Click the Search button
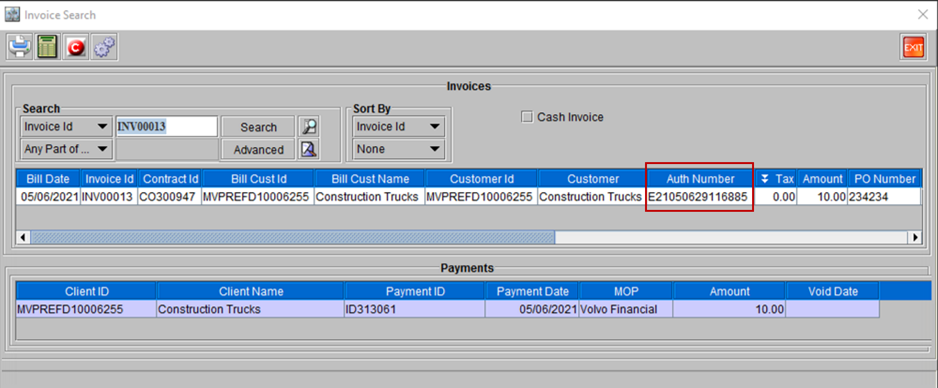This screenshot has width=938, height=388. pos(258,127)
